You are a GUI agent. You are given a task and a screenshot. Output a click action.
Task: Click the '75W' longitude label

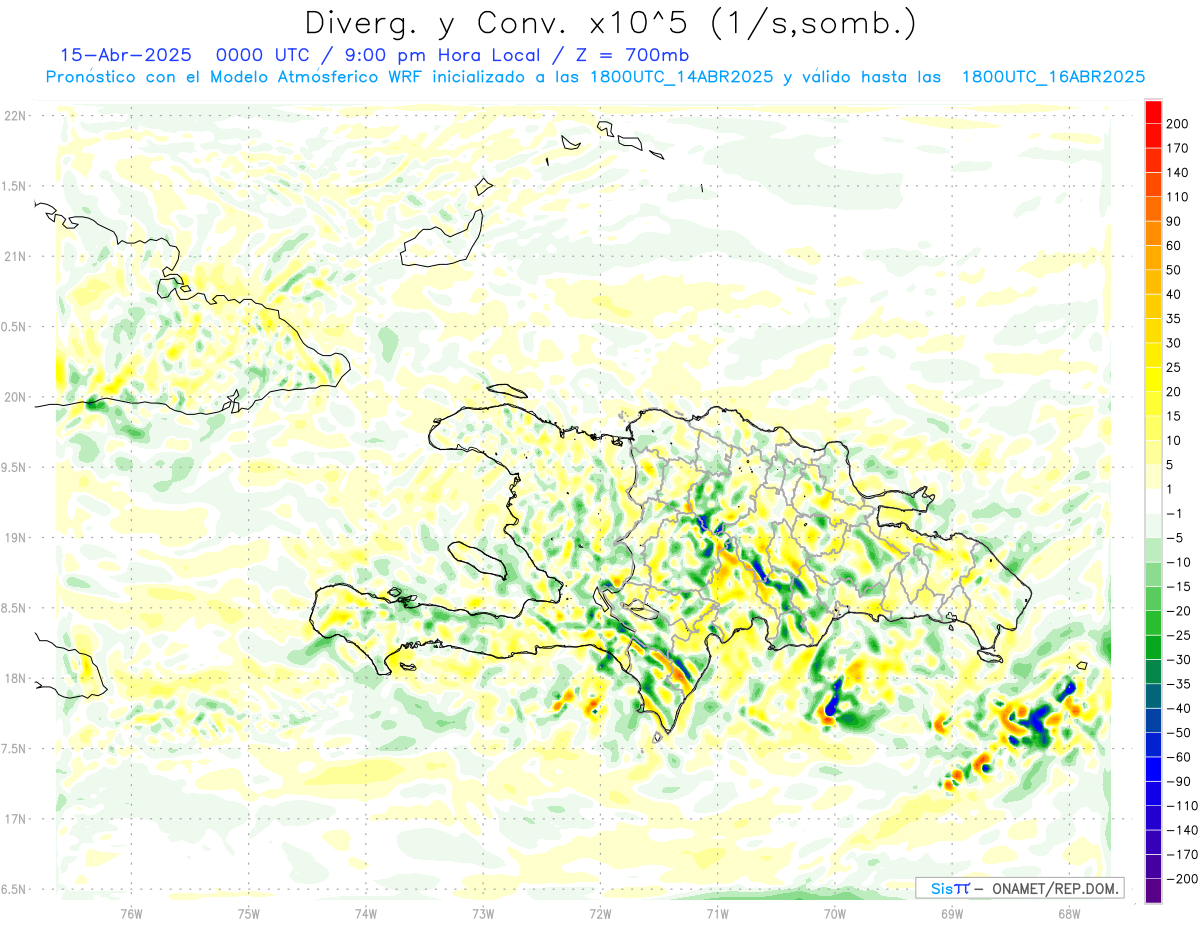coord(249,912)
